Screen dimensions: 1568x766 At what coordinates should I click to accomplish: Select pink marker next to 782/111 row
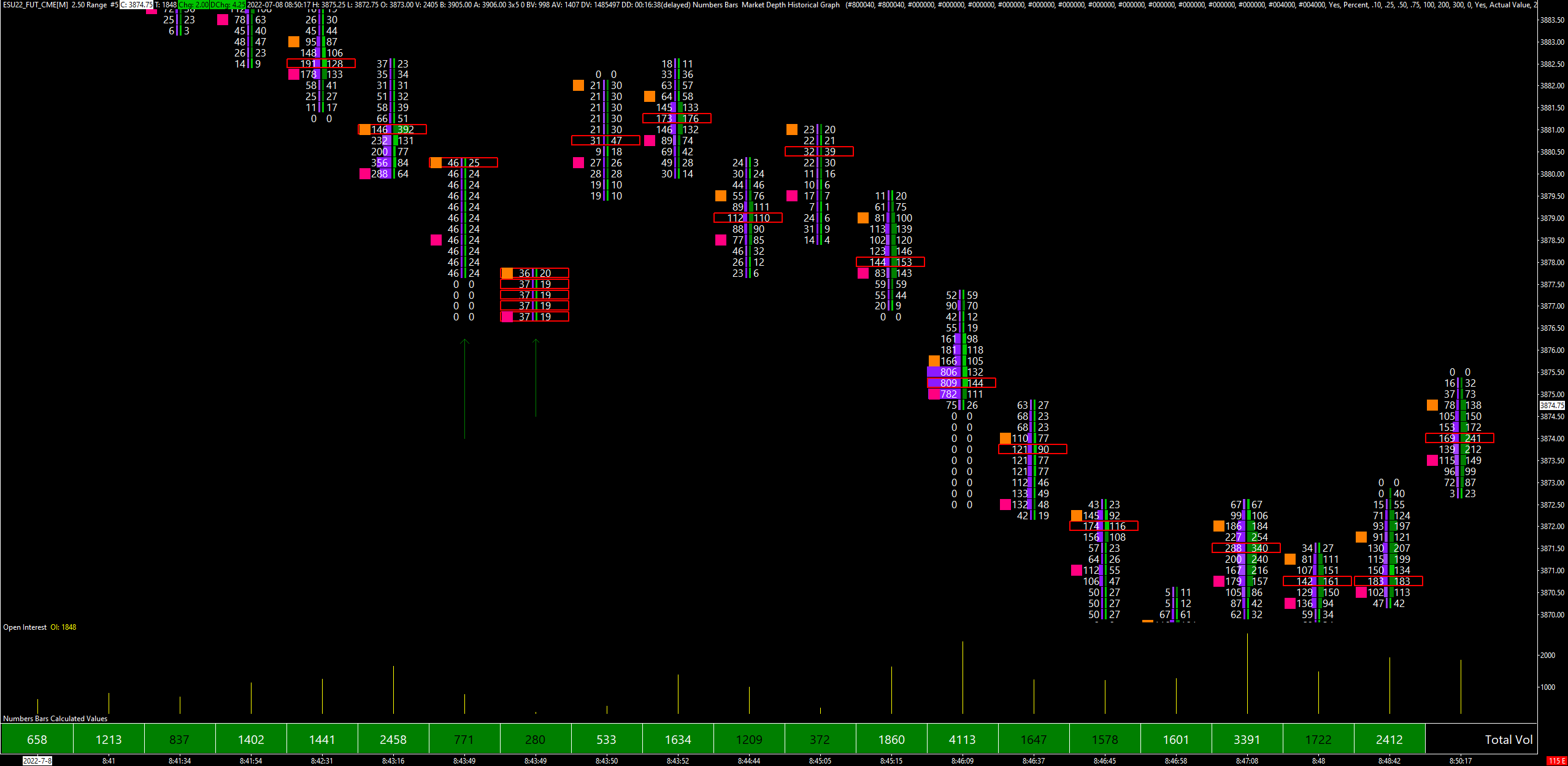pyautogui.click(x=934, y=394)
